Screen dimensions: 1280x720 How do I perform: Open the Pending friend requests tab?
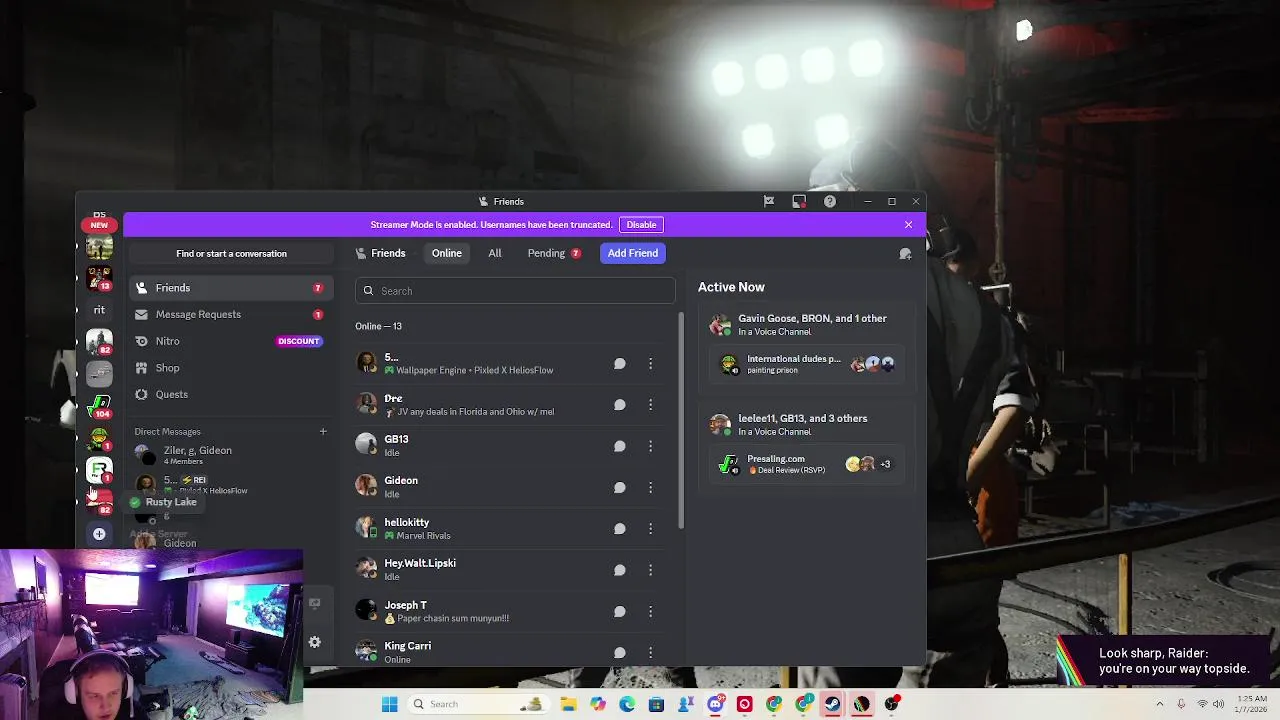tap(554, 253)
